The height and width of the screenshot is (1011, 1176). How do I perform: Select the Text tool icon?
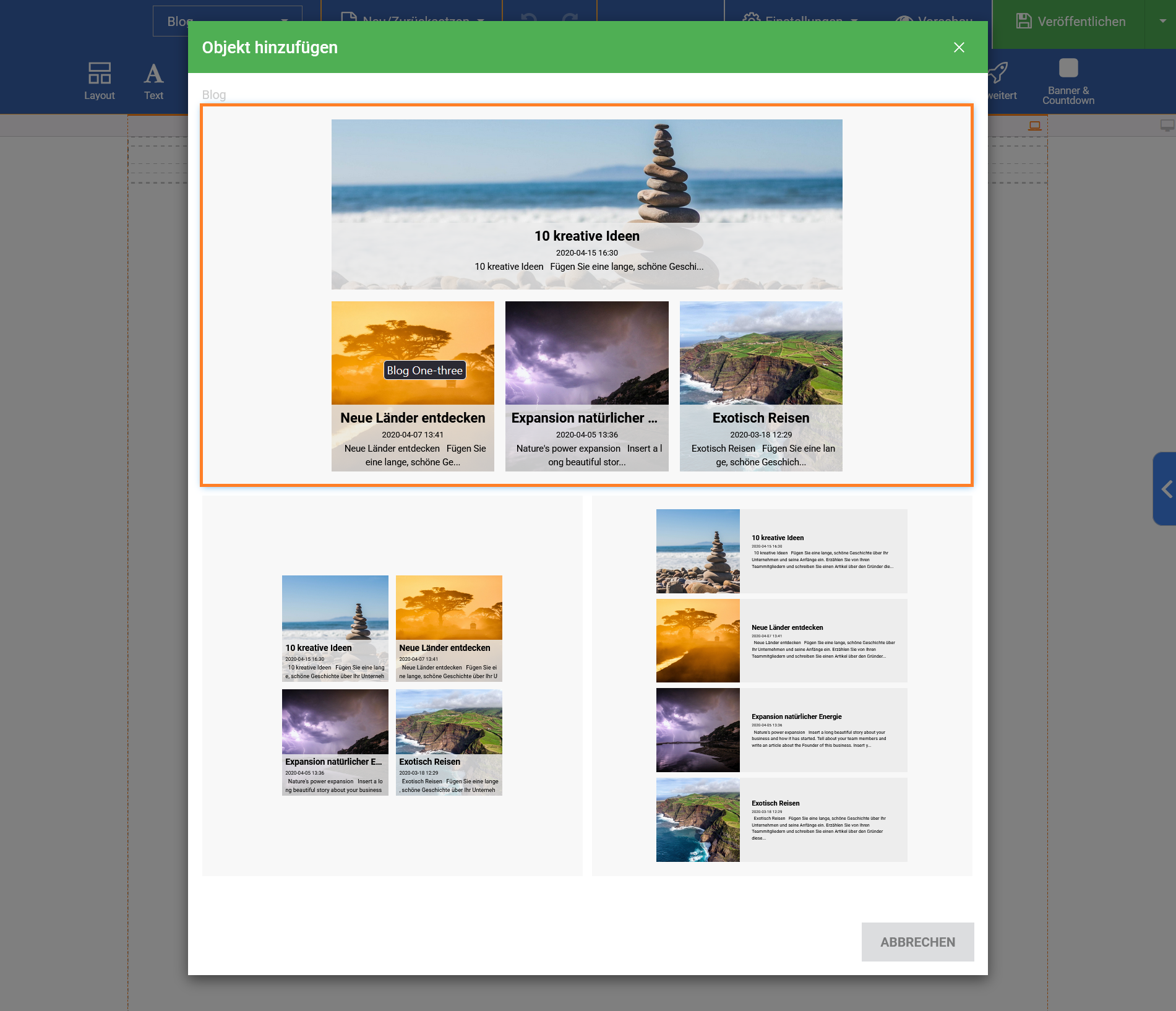(x=153, y=80)
